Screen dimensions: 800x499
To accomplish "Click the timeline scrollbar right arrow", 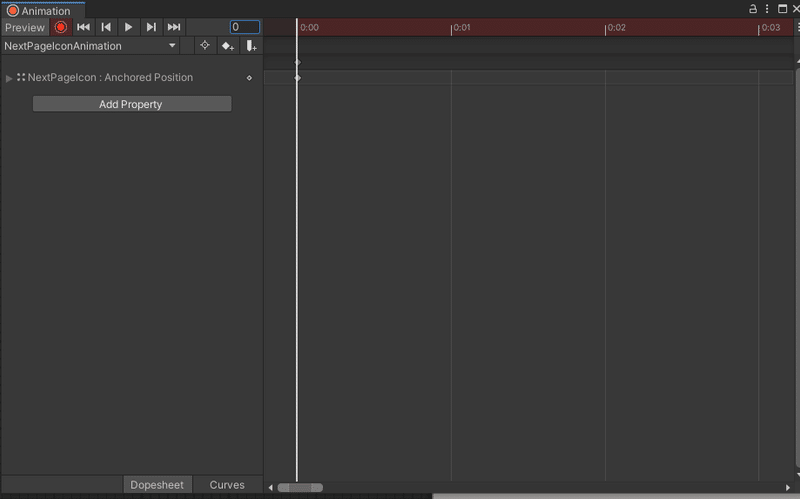I will 788,487.
